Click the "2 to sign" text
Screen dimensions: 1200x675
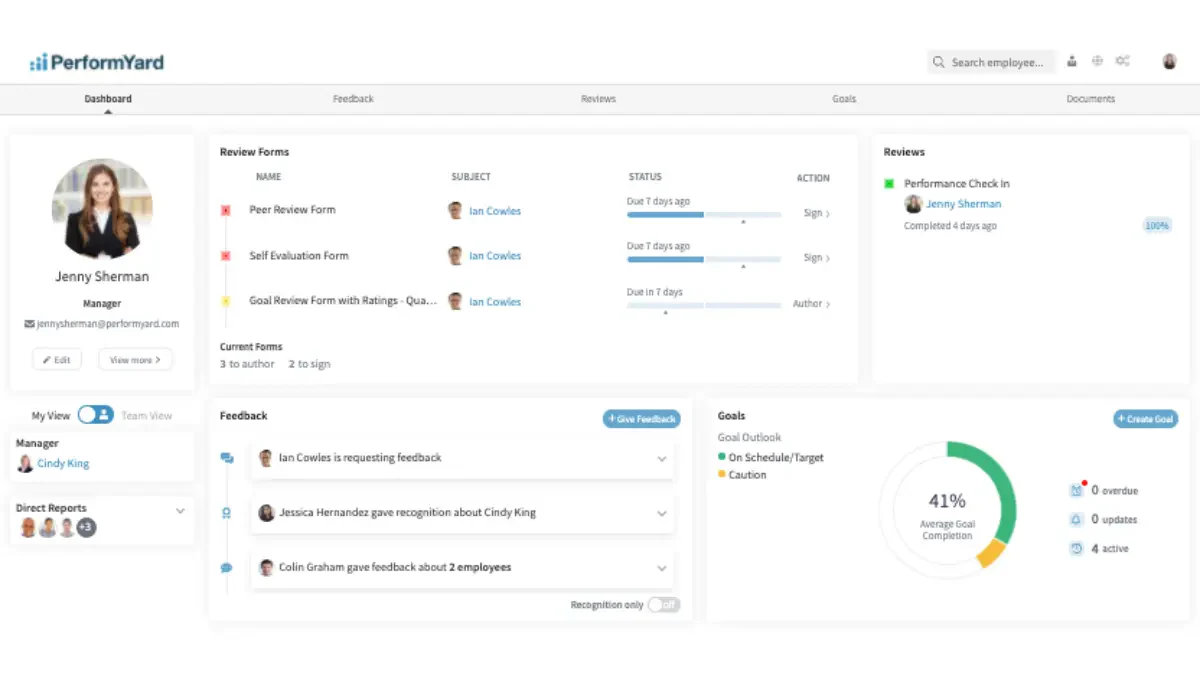click(309, 364)
